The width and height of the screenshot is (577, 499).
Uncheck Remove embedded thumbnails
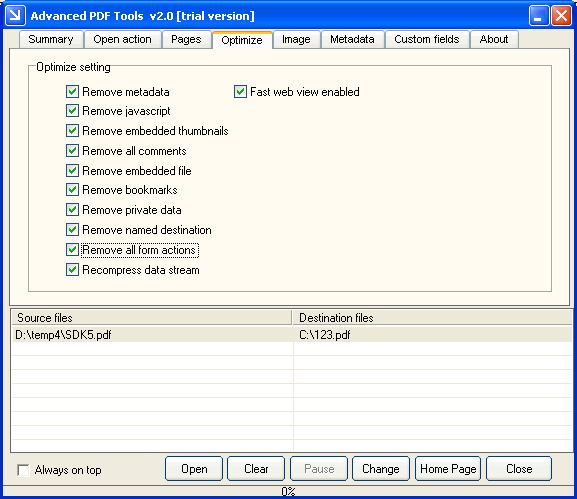[72, 131]
